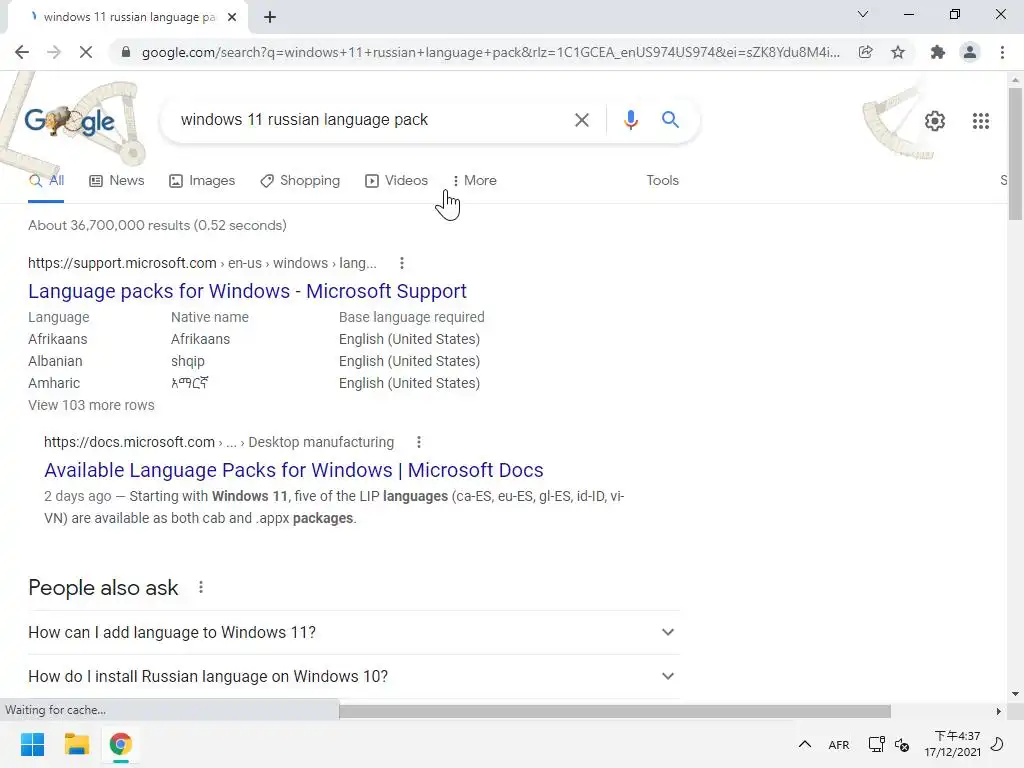Clear the search box text
The height and width of the screenshot is (768, 1024).
[x=581, y=120]
